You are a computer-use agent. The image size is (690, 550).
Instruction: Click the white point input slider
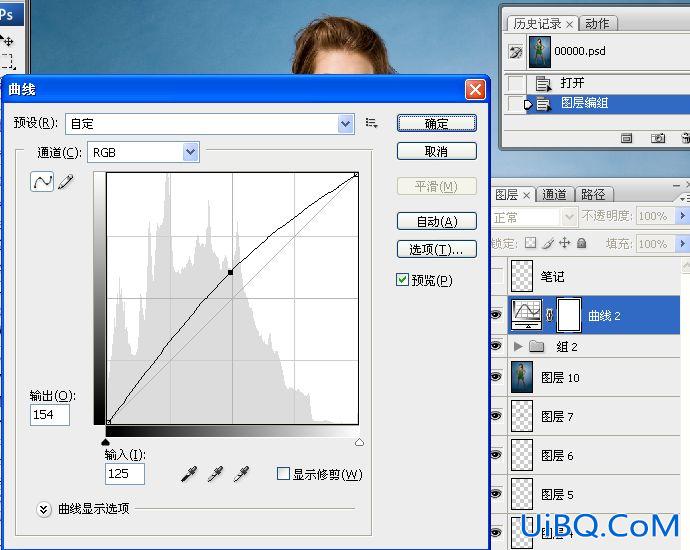coord(359,442)
